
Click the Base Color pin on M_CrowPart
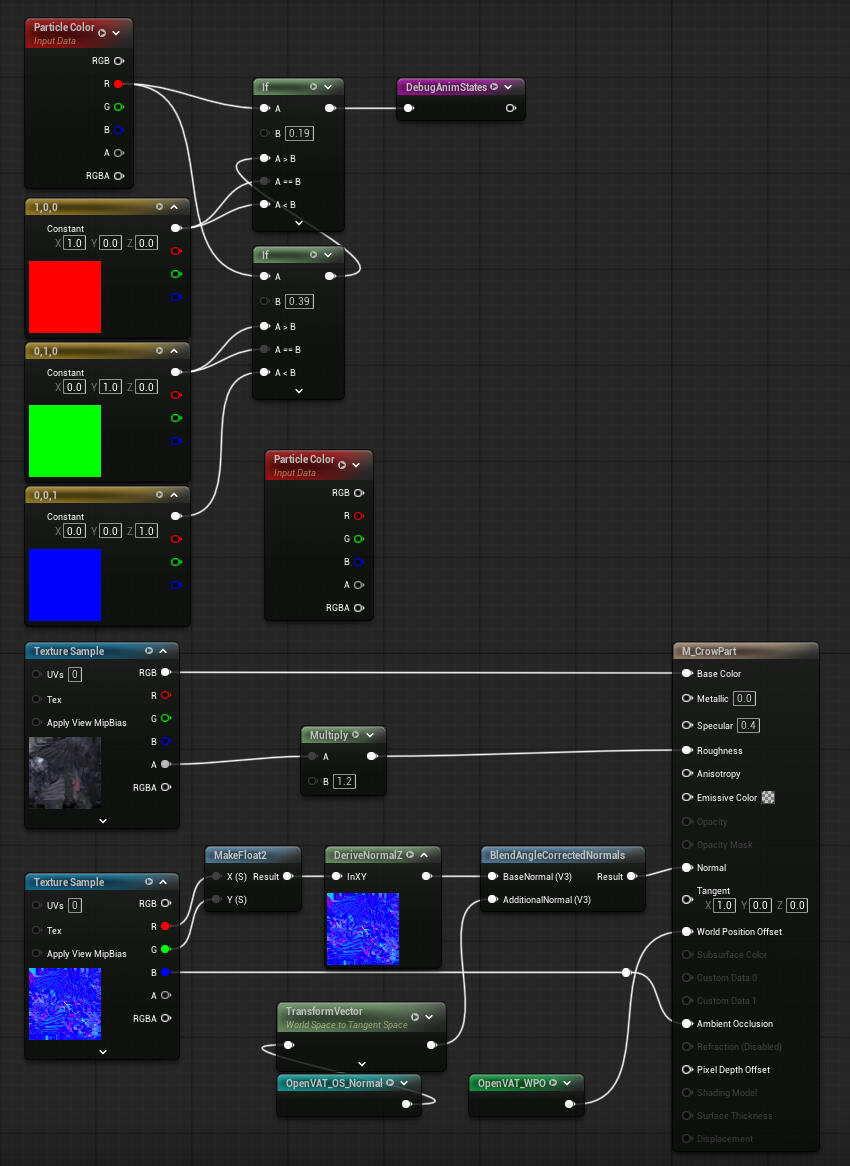point(687,673)
